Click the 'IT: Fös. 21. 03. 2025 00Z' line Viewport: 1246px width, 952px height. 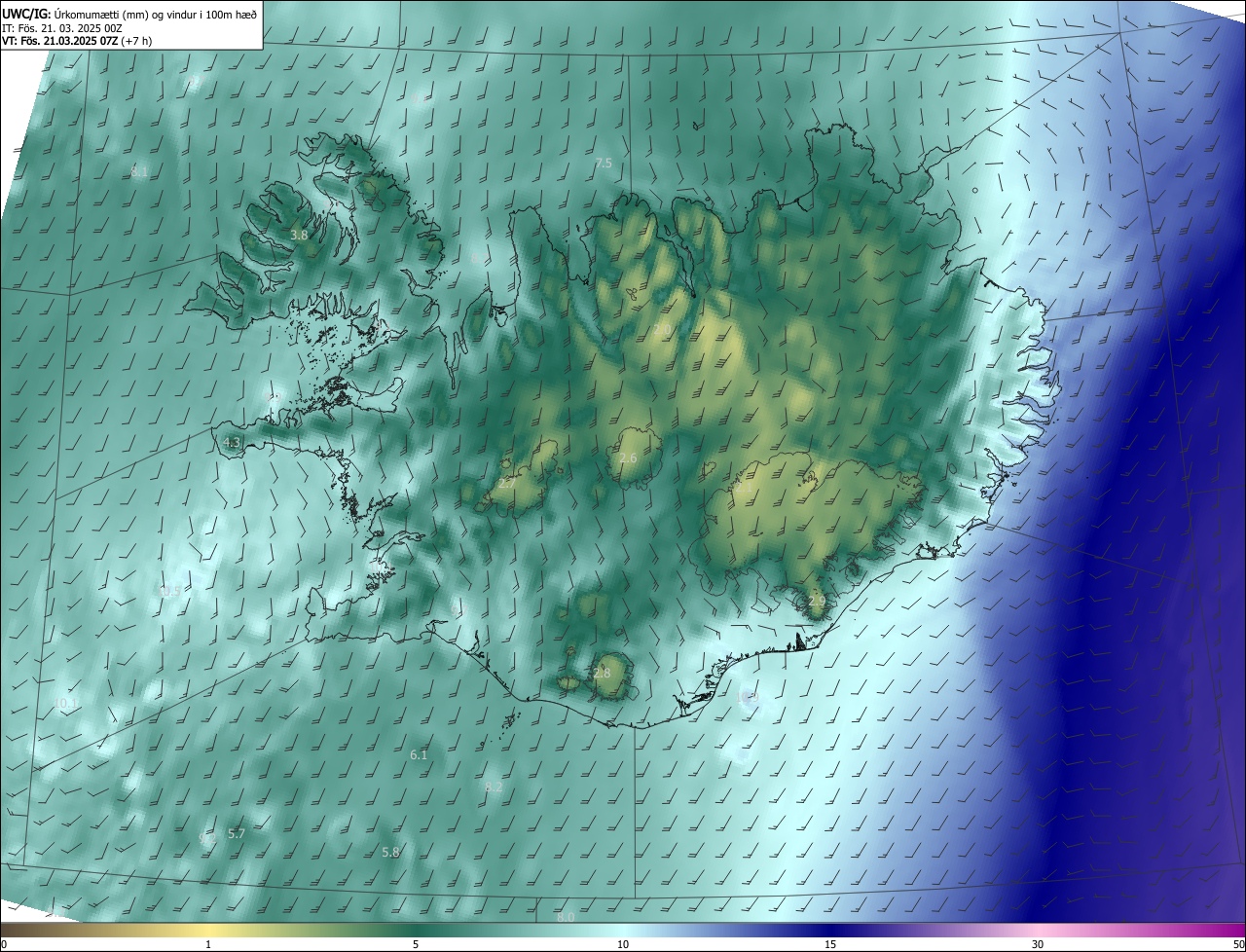pos(61,27)
